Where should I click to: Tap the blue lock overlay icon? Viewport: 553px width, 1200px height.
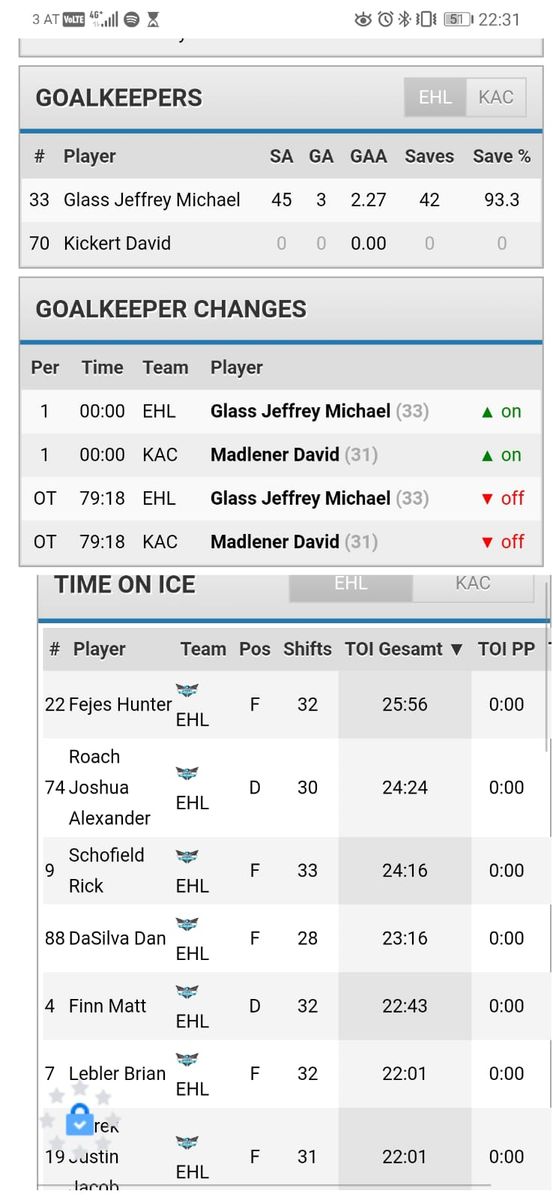(80, 1121)
